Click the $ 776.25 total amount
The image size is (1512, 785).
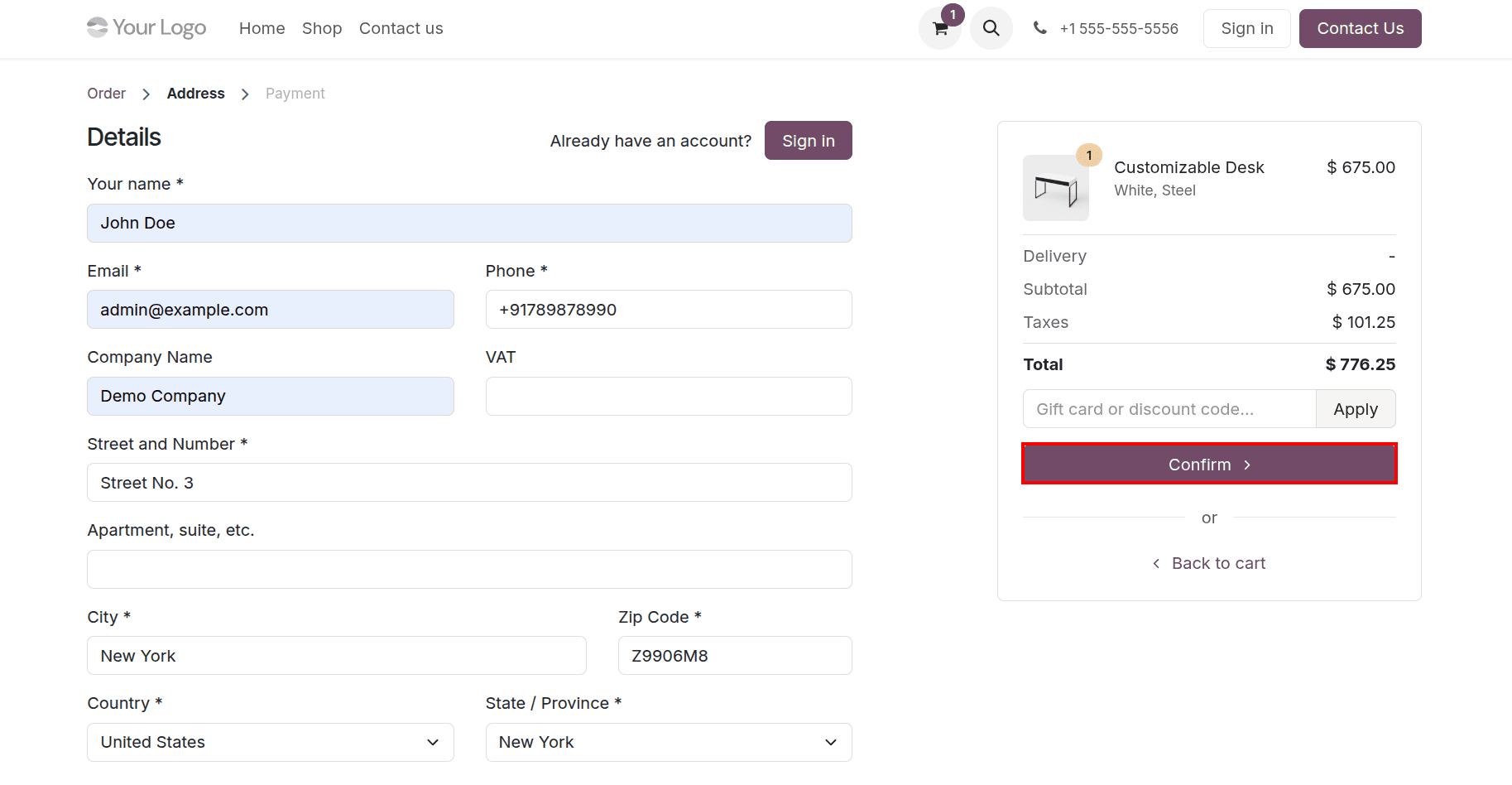[x=1360, y=364]
